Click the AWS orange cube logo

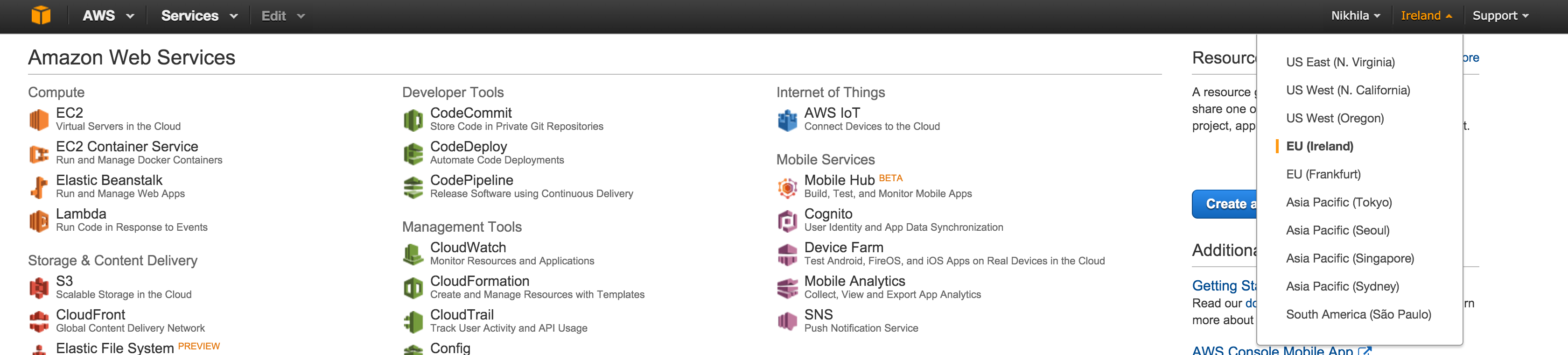(x=41, y=15)
